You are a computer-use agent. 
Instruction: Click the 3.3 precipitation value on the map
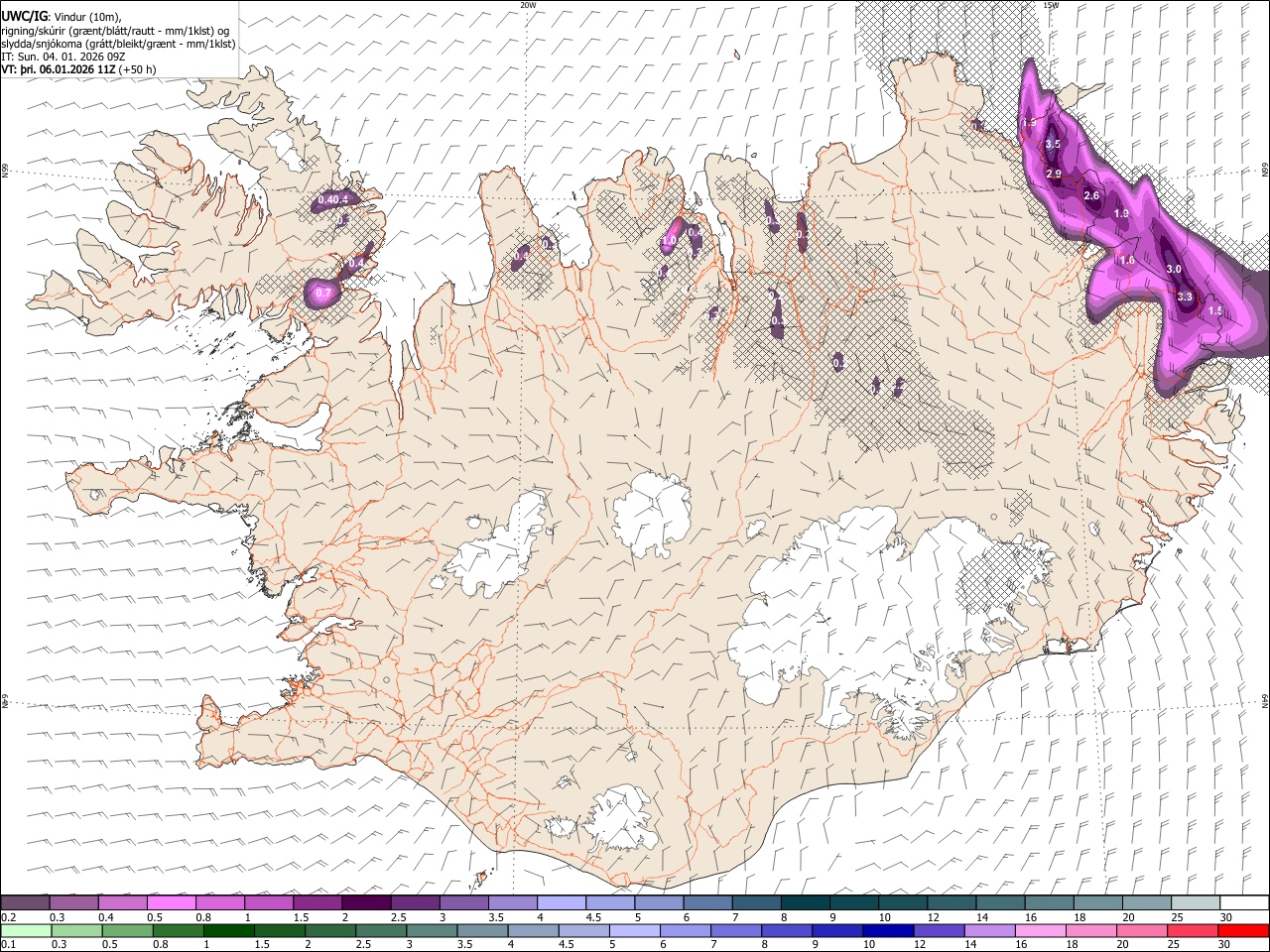pyautogui.click(x=1184, y=297)
